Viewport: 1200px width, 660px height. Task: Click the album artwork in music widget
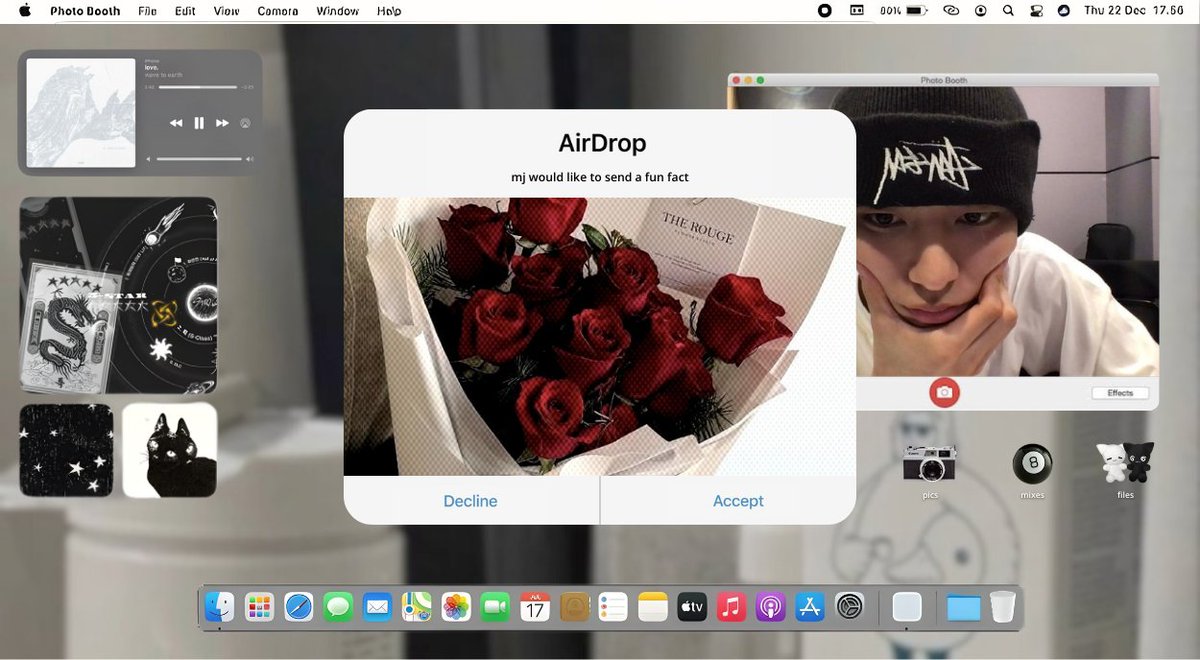point(81,113)
